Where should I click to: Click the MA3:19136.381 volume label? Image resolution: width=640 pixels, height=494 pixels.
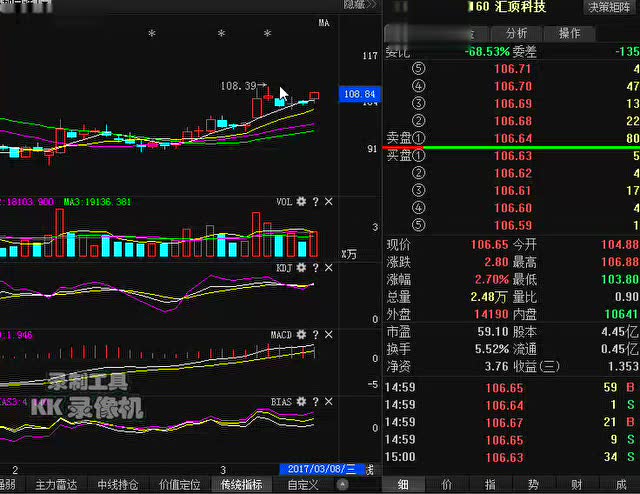coord(97,202)
